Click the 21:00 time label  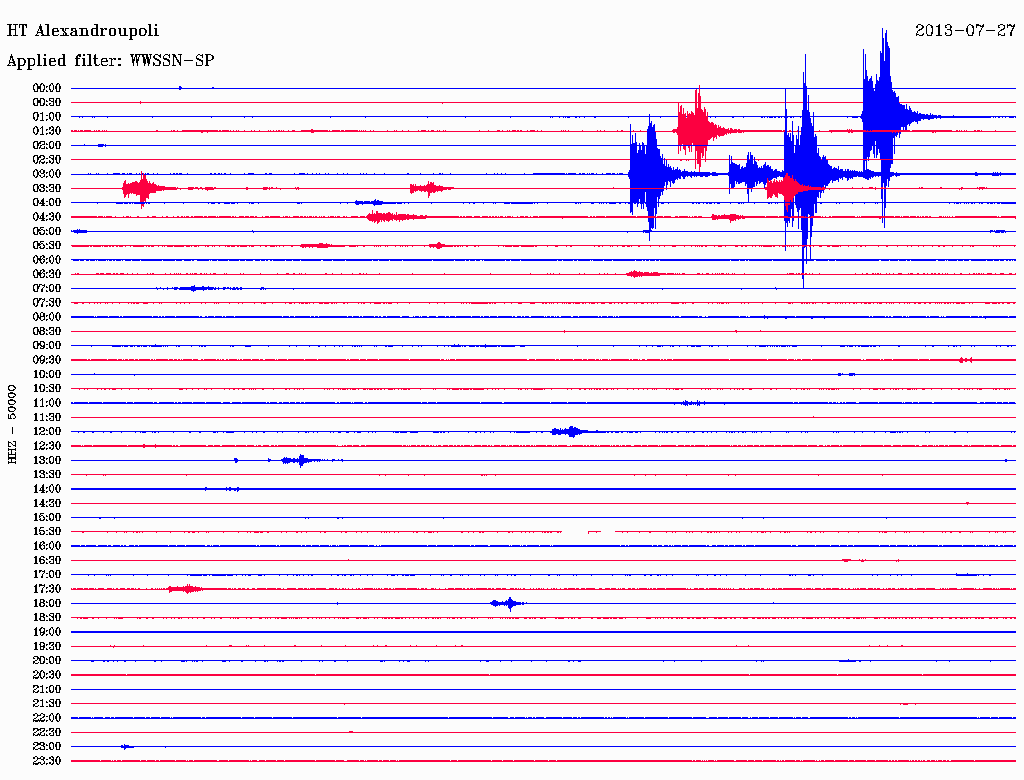click(47, 689)
